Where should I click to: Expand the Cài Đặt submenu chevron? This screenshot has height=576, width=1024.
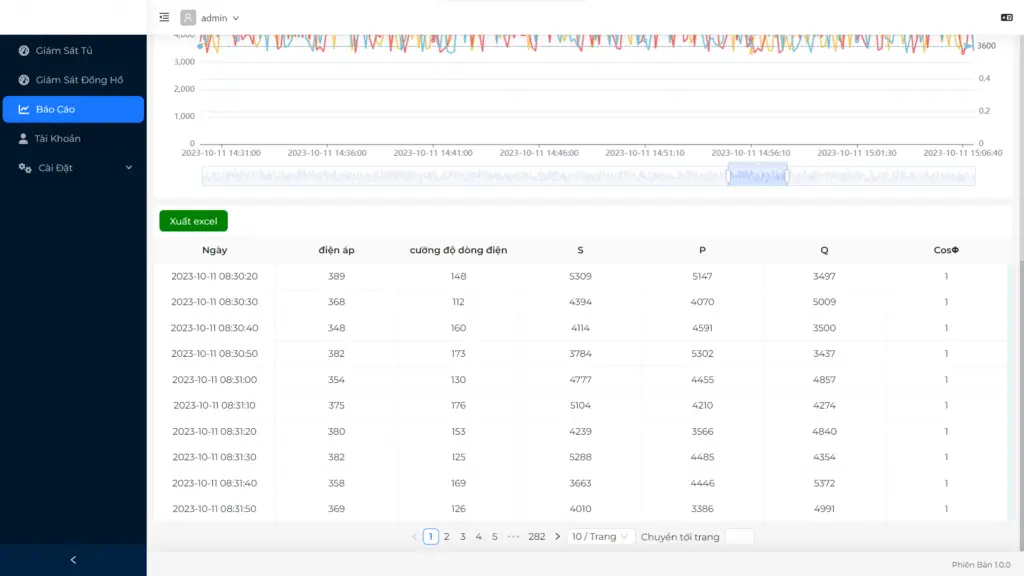128,168
